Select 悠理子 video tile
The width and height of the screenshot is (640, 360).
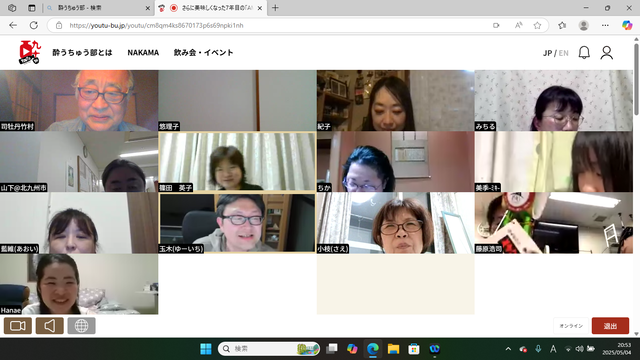coord(237,100)
